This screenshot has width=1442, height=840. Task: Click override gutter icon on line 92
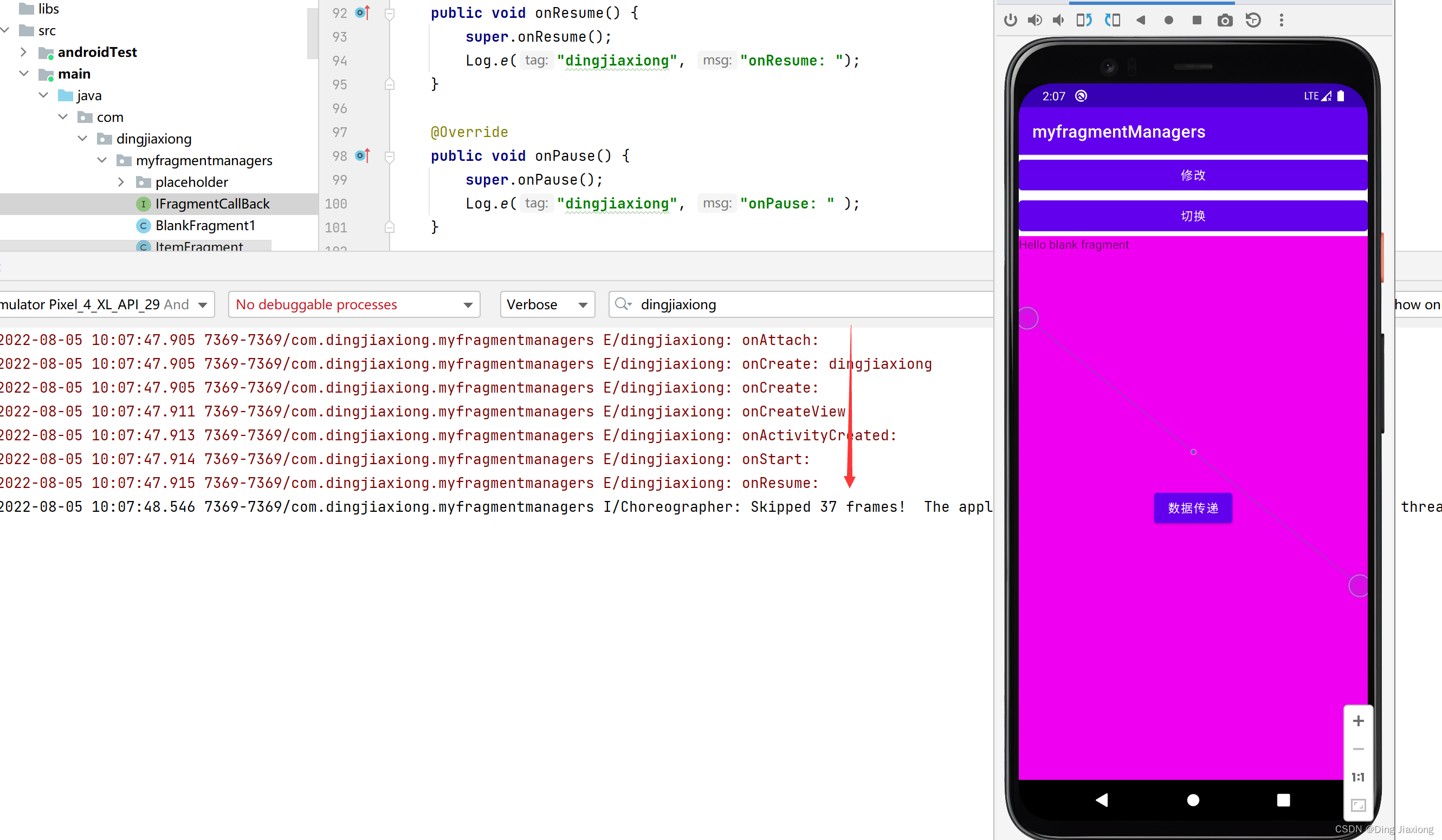(363, 12)
